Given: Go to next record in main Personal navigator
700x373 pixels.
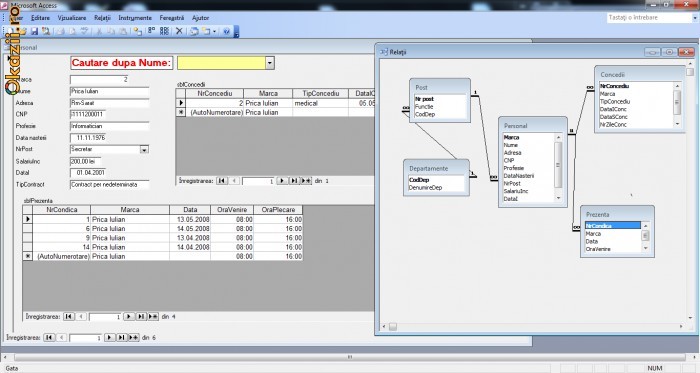Looking at the screenshot, I should pos(109,338).
